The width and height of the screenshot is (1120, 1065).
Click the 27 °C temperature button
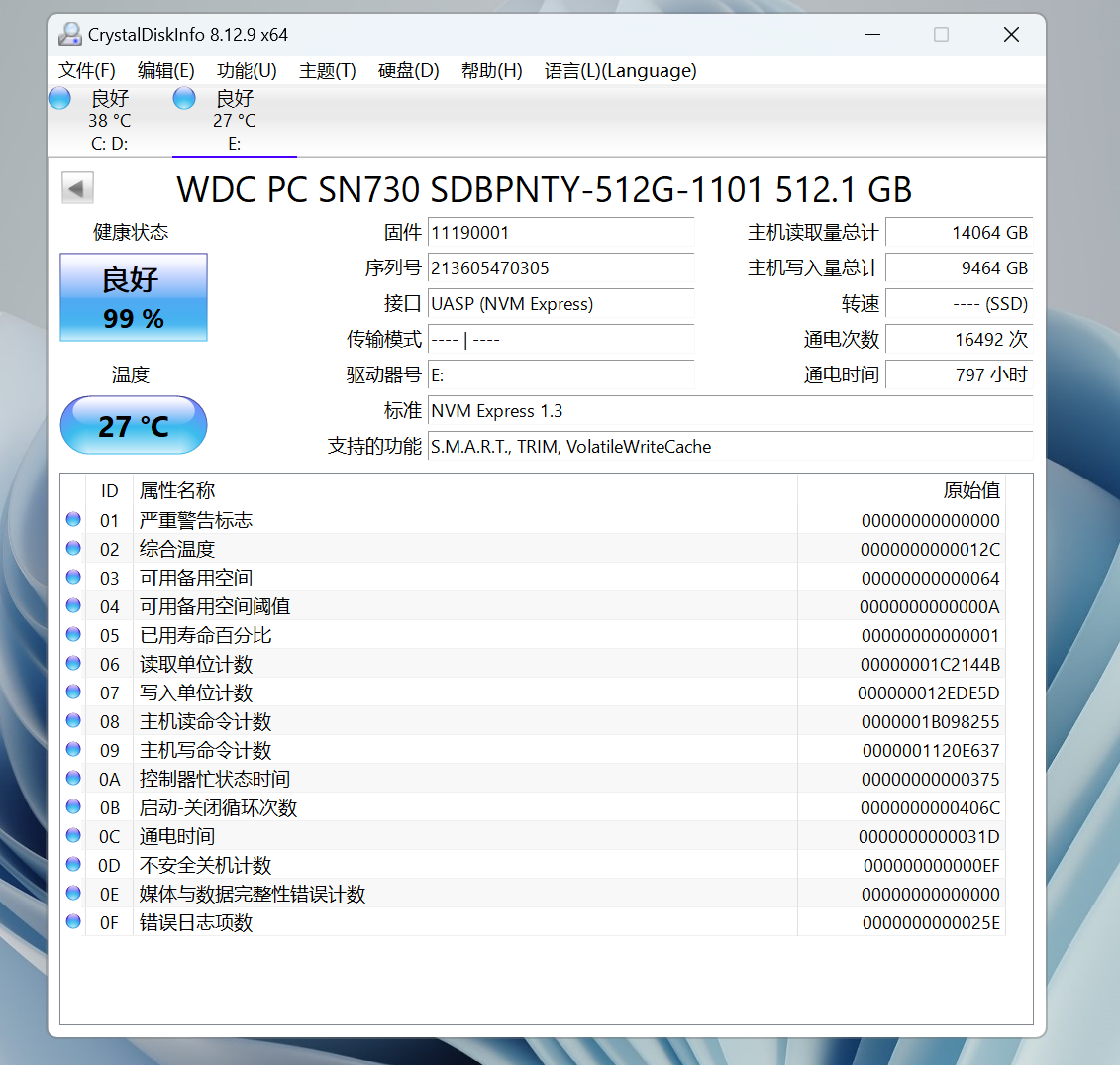[x=134, y=426]
